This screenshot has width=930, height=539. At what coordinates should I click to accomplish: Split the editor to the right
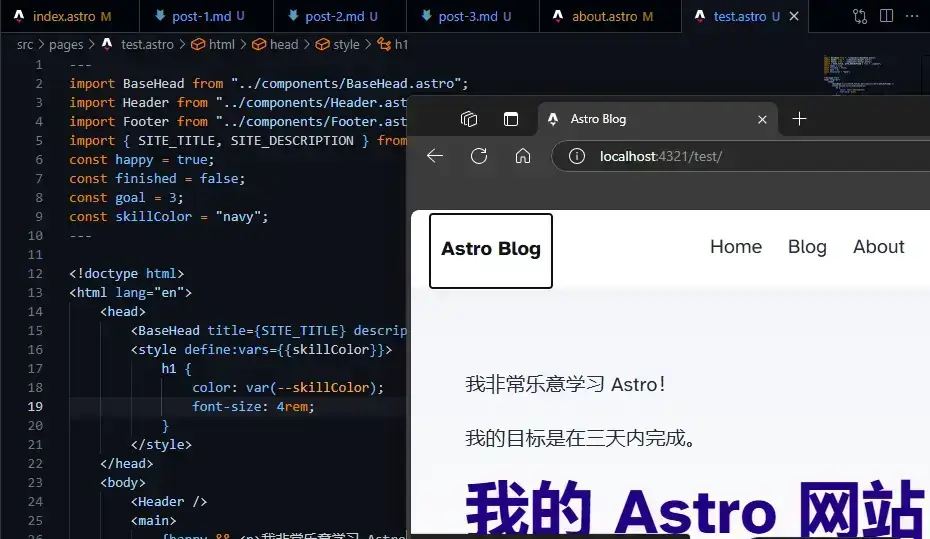pos(886,16)
